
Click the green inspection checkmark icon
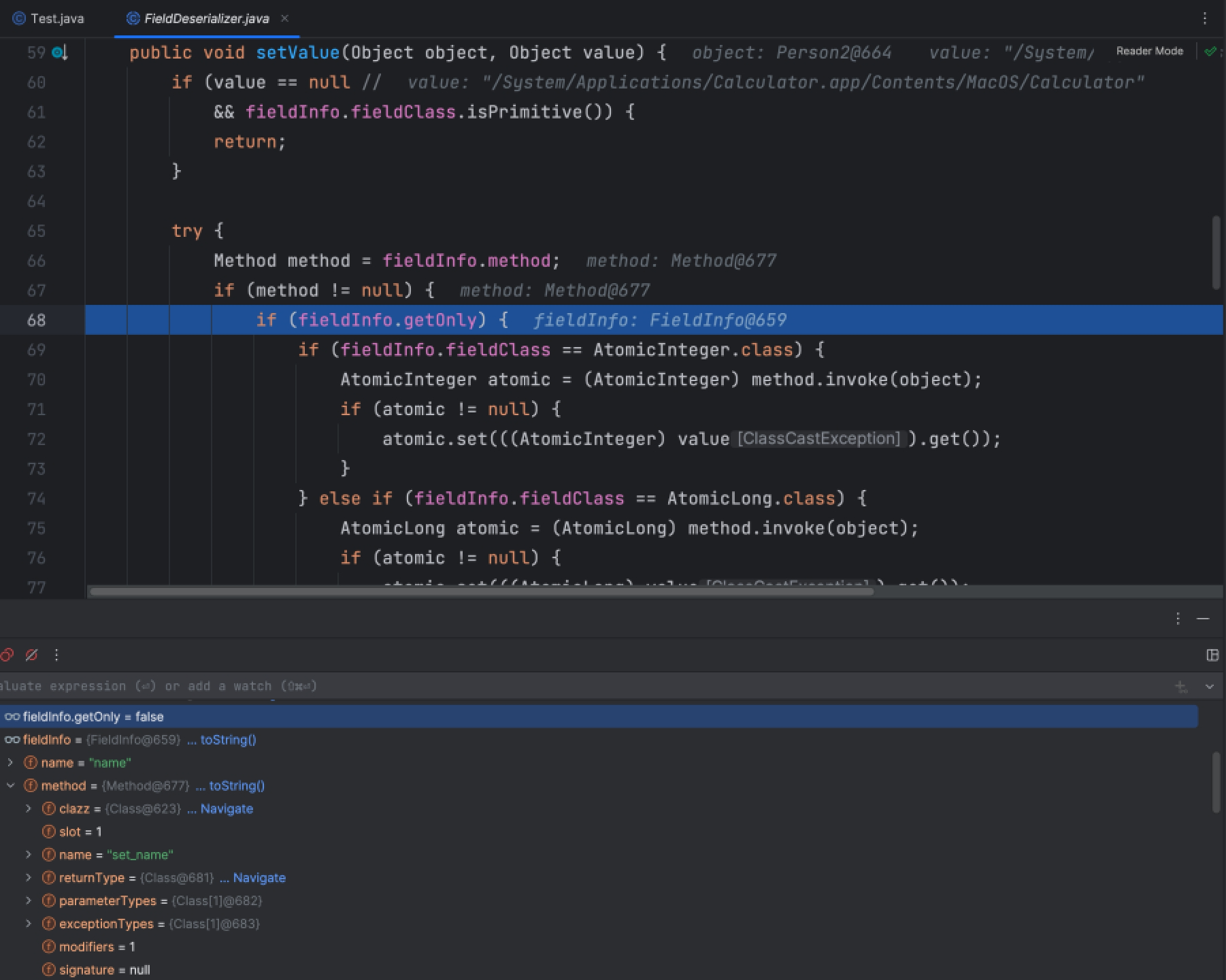[x=1210, y=51]
